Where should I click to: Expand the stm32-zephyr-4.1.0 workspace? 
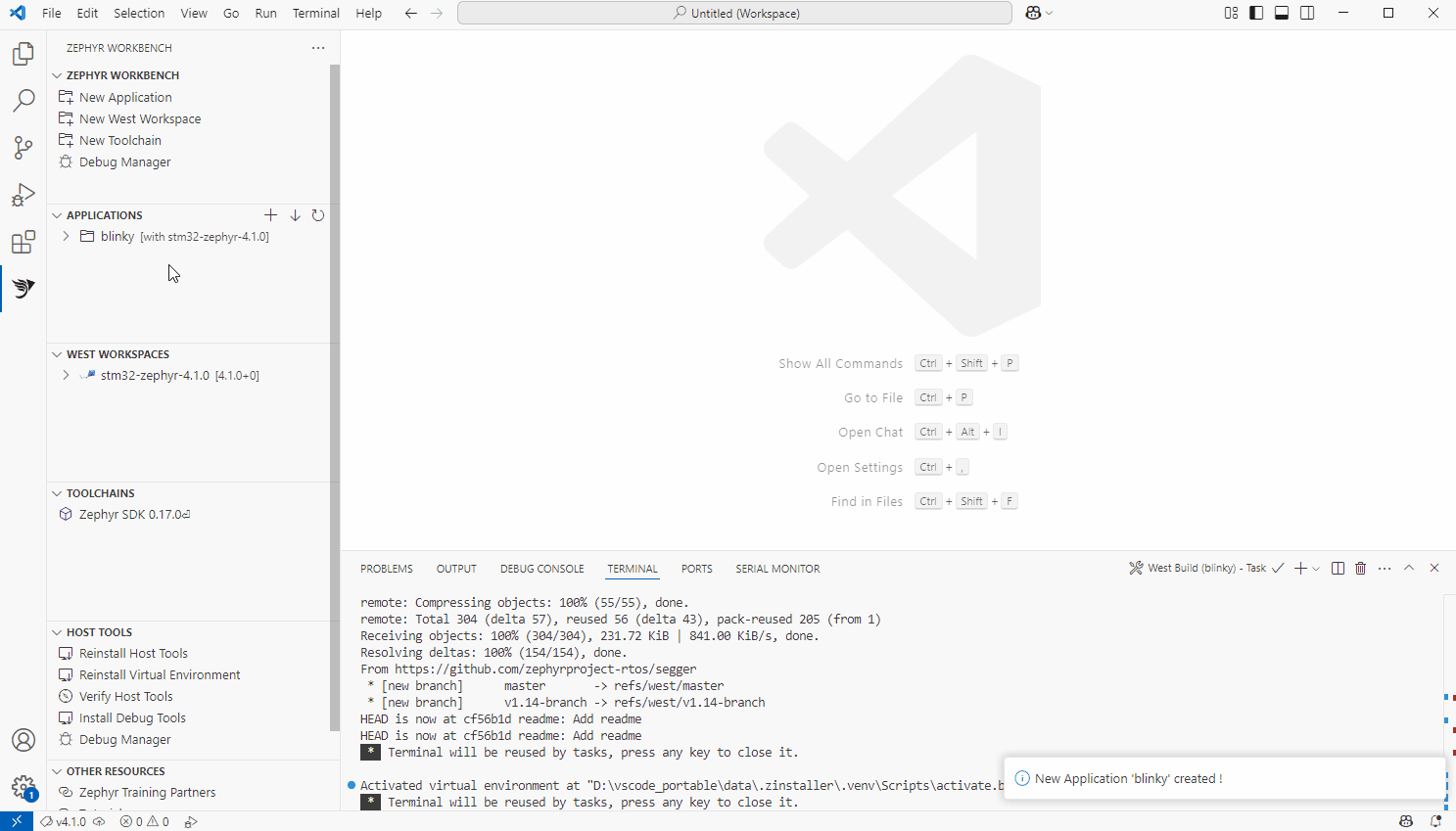coord(66,376)
